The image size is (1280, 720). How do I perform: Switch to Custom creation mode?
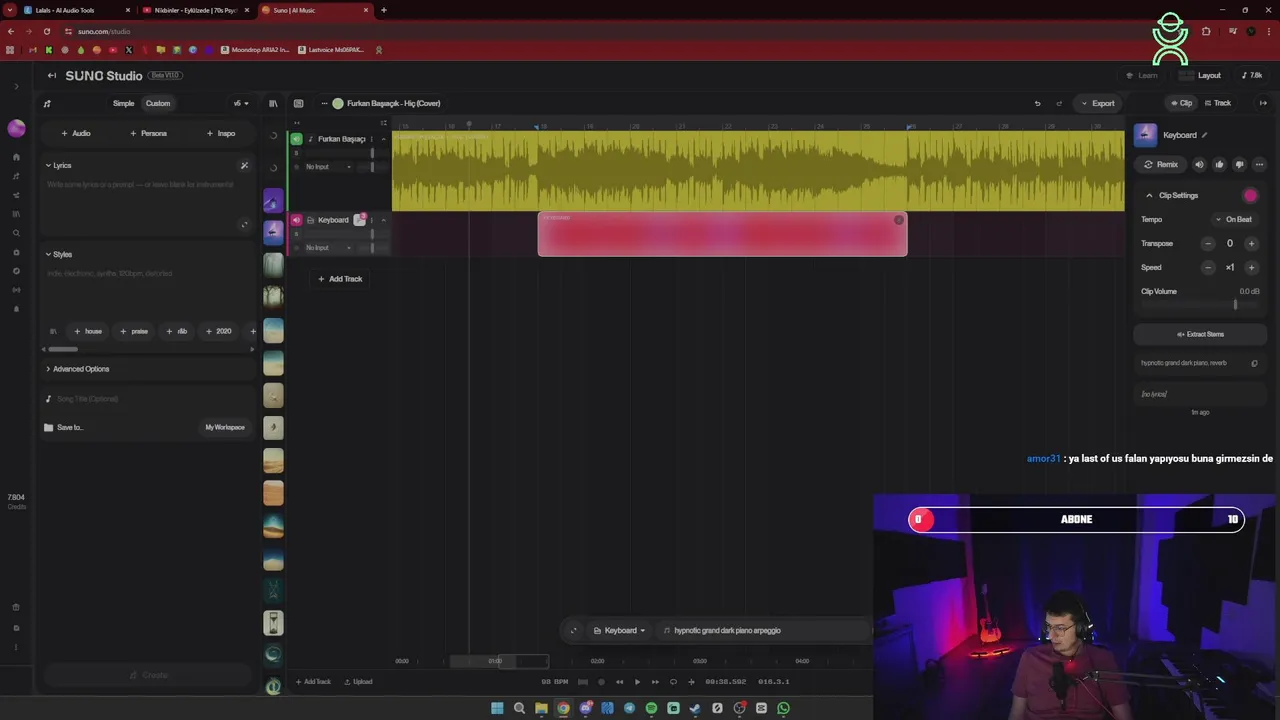[x=158, y=103]
